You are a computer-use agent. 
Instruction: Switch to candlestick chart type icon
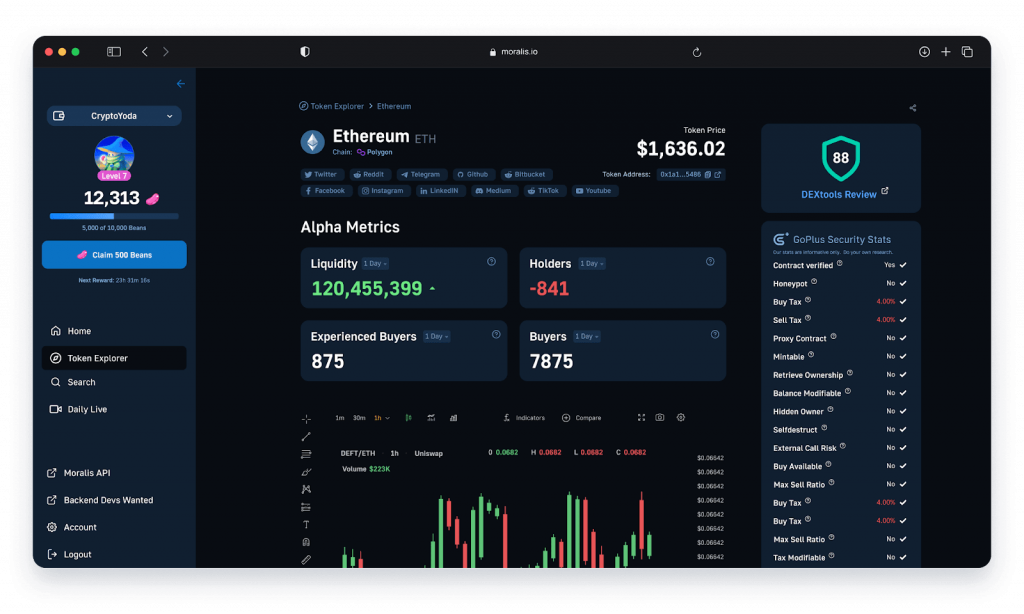pos(408,418)
